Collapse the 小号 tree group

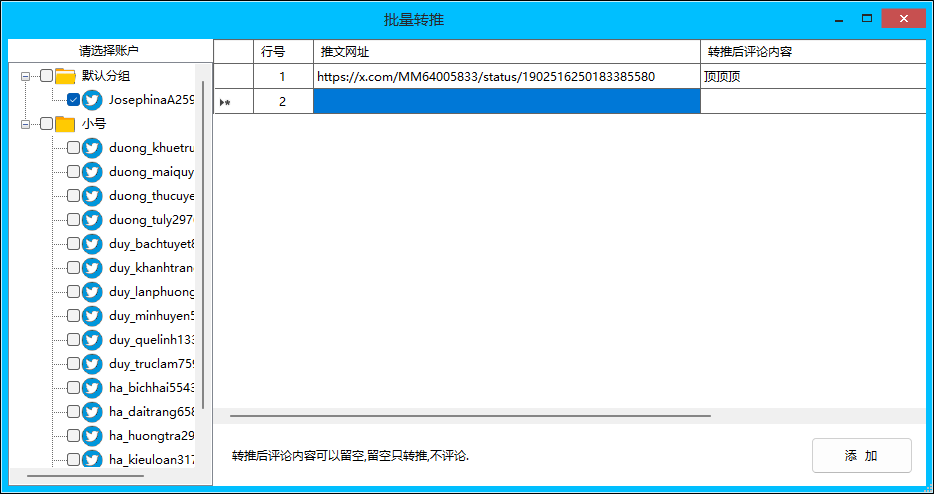pyautogui.click(x=26, y=124)
